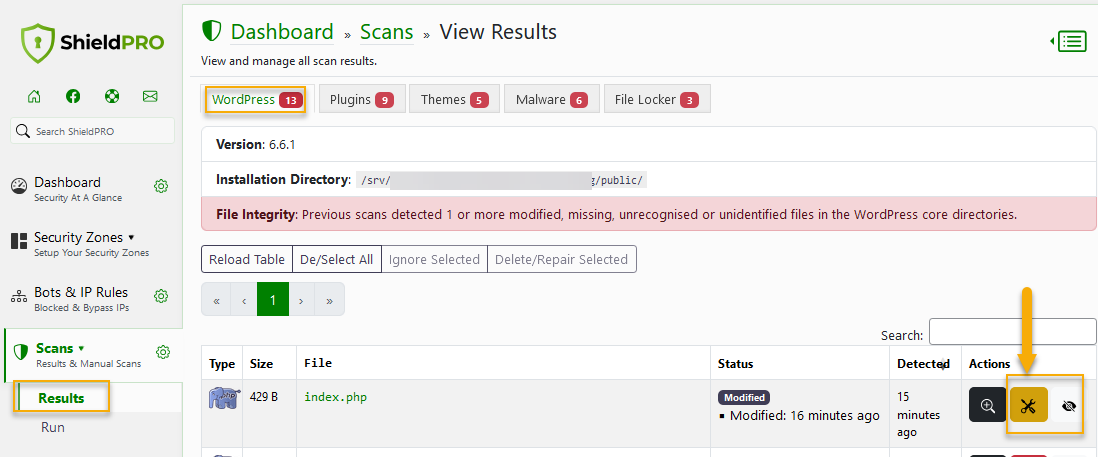Go to first page of results
The height and width of the screenshot is (457, 1098).
216,300
